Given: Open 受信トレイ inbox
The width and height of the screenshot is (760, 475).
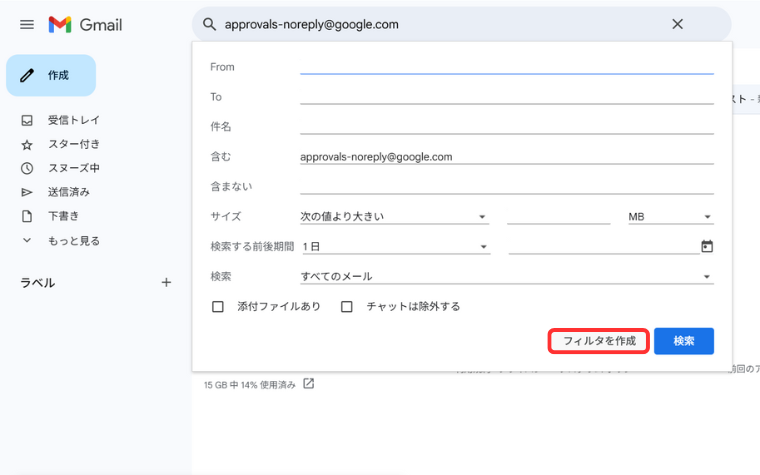Looking at the screenshot, I should pos(73,120).
